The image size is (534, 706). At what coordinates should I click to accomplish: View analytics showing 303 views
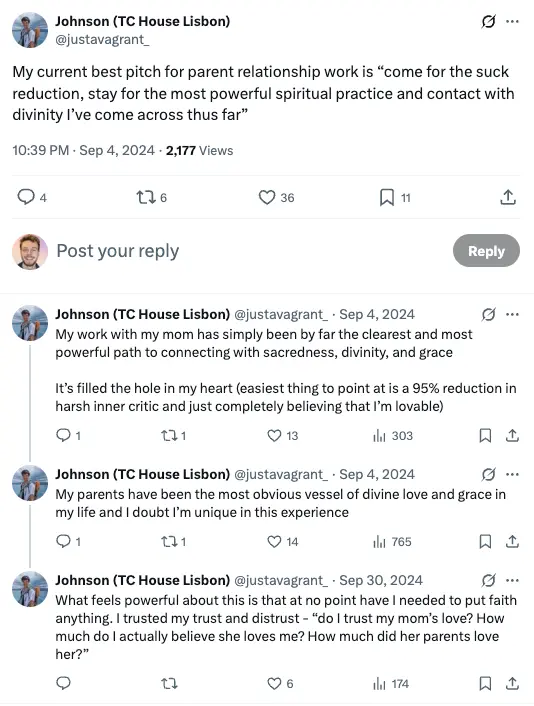393,435
